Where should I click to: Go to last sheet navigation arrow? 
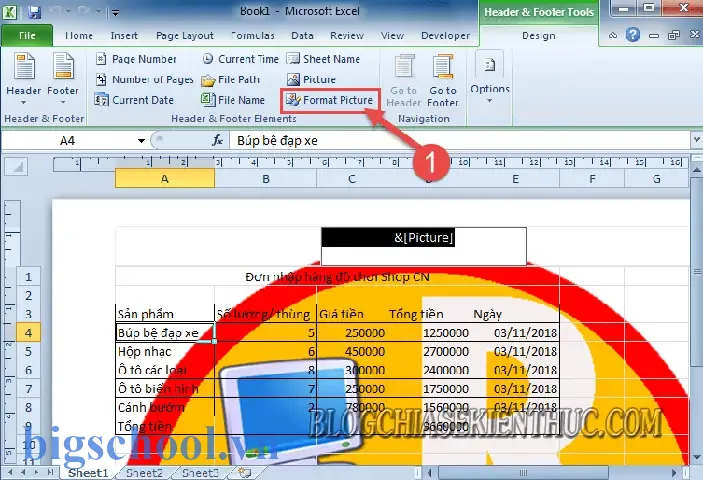pos(50,472)
